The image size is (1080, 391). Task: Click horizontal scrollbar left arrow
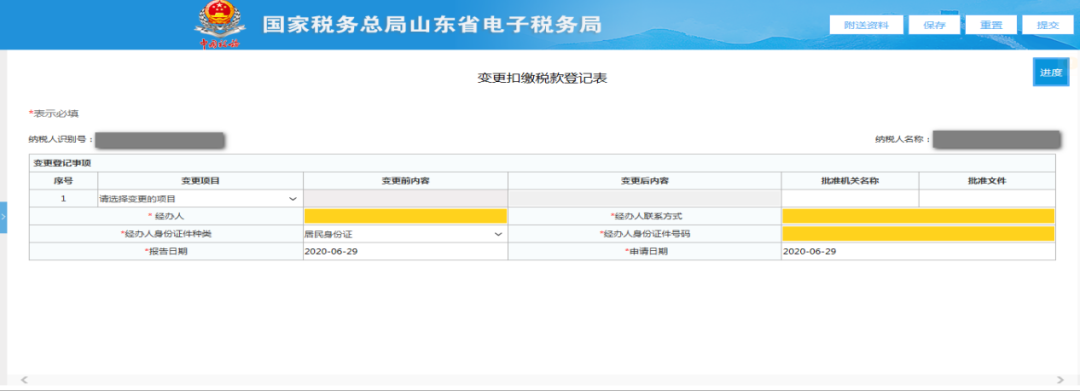[x=24, y=380]
